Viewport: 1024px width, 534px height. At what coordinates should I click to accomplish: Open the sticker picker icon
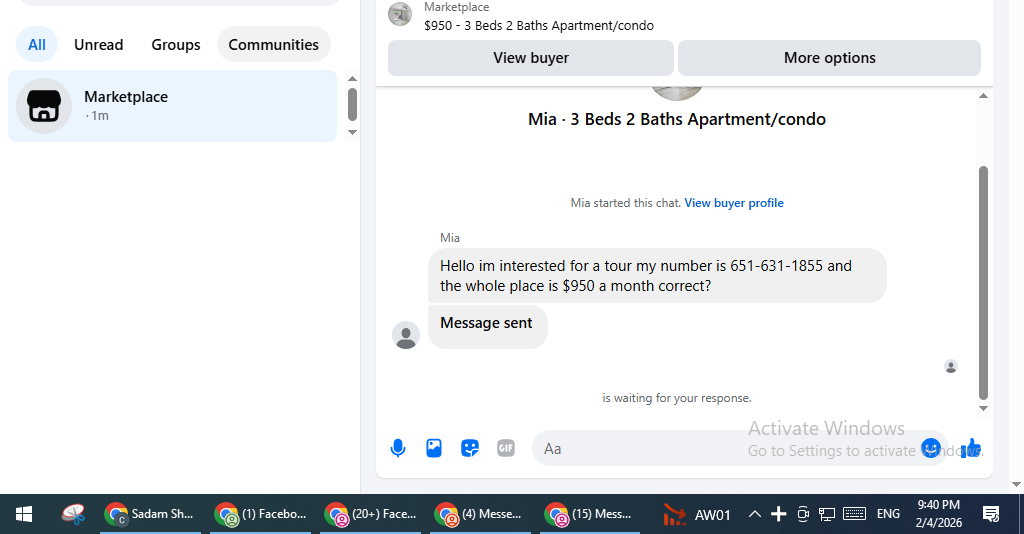470,448
